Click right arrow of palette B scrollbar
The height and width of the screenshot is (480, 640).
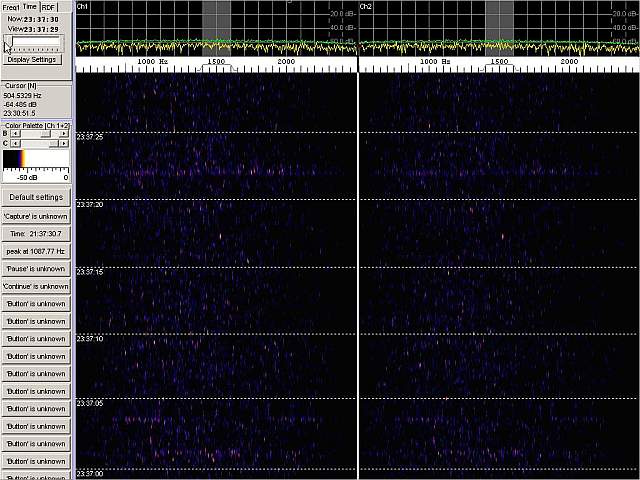[x=65, y=133]
